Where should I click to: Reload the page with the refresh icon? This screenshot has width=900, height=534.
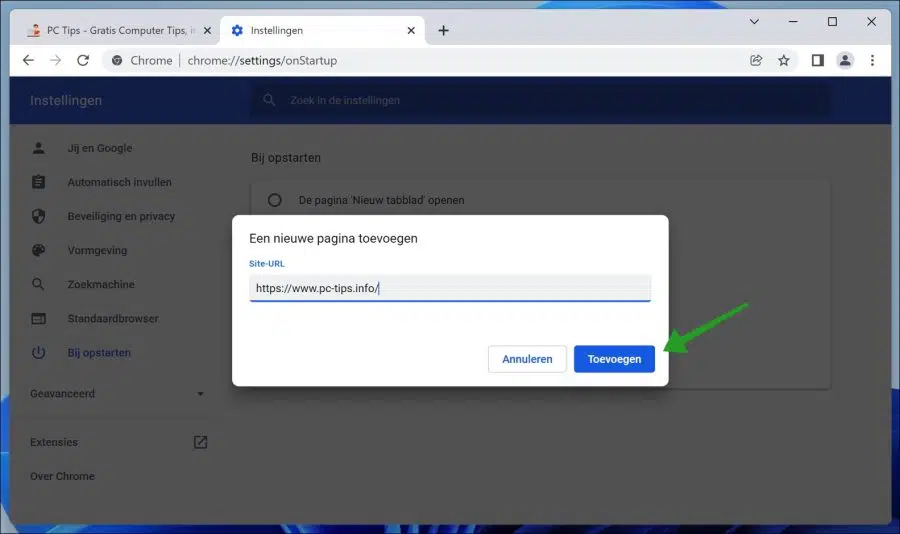click(83, 60)
